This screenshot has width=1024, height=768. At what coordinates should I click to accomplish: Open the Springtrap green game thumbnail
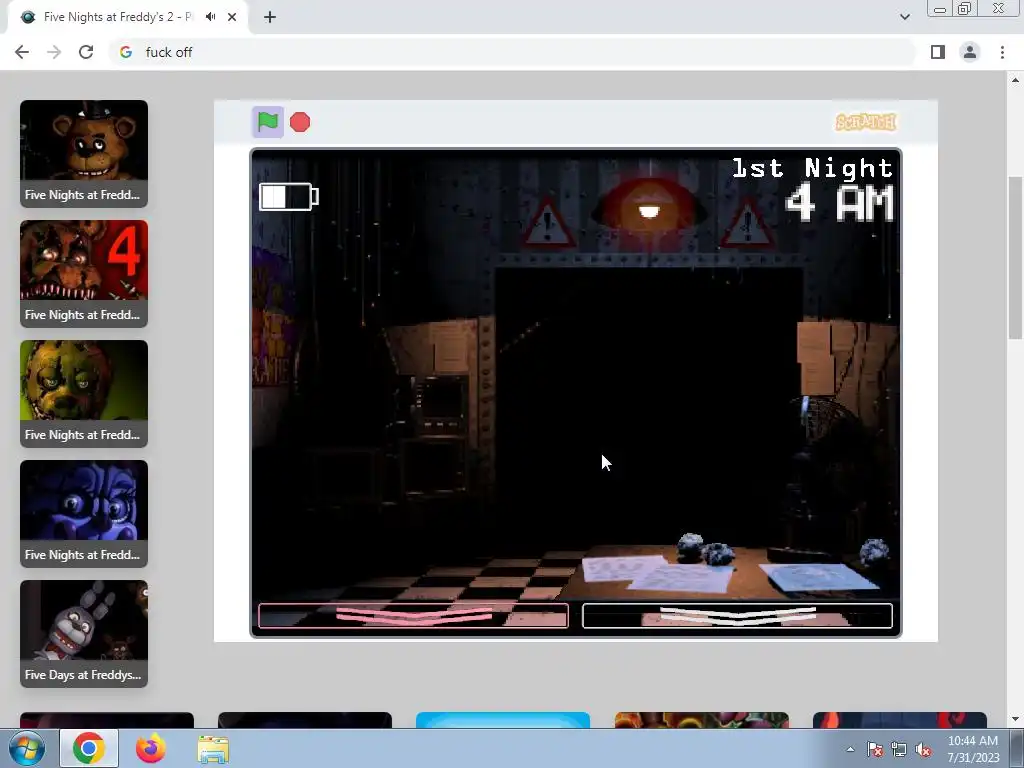(x=84, y=394)
